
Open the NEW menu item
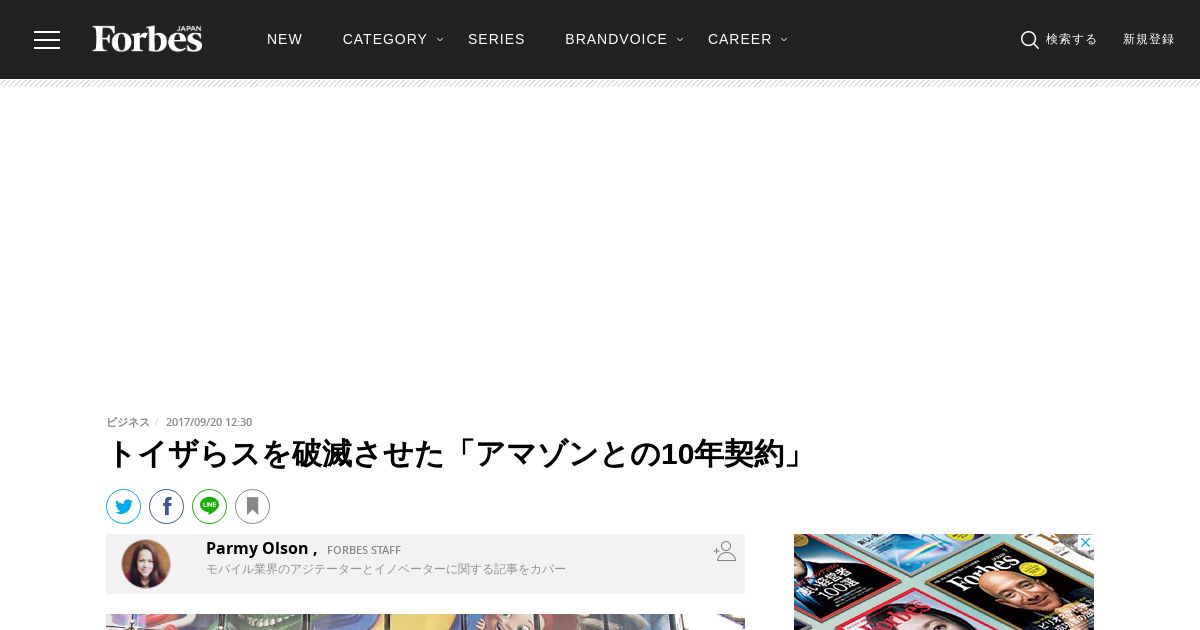[284, 39]
